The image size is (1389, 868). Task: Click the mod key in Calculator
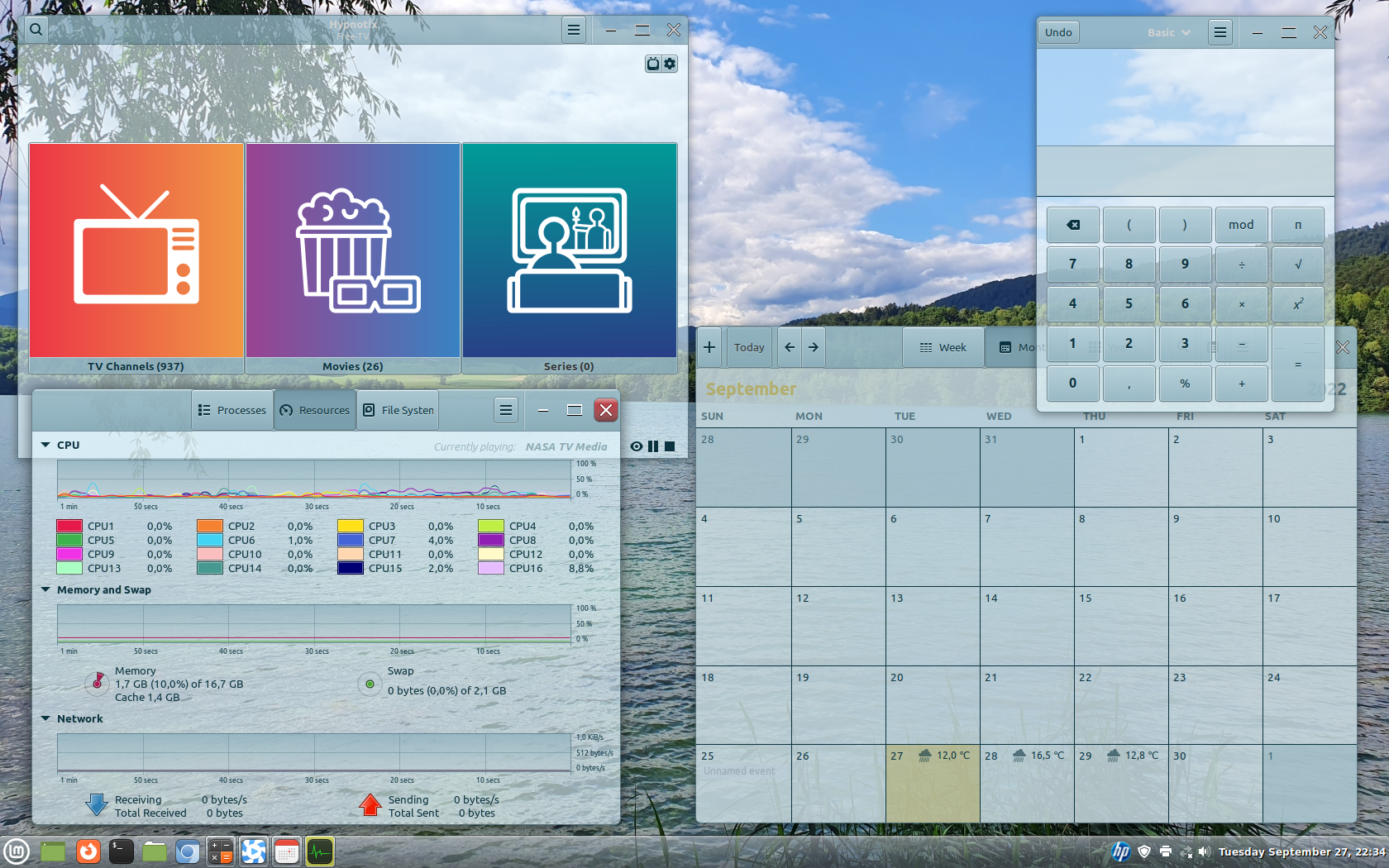pos(1241,225)
